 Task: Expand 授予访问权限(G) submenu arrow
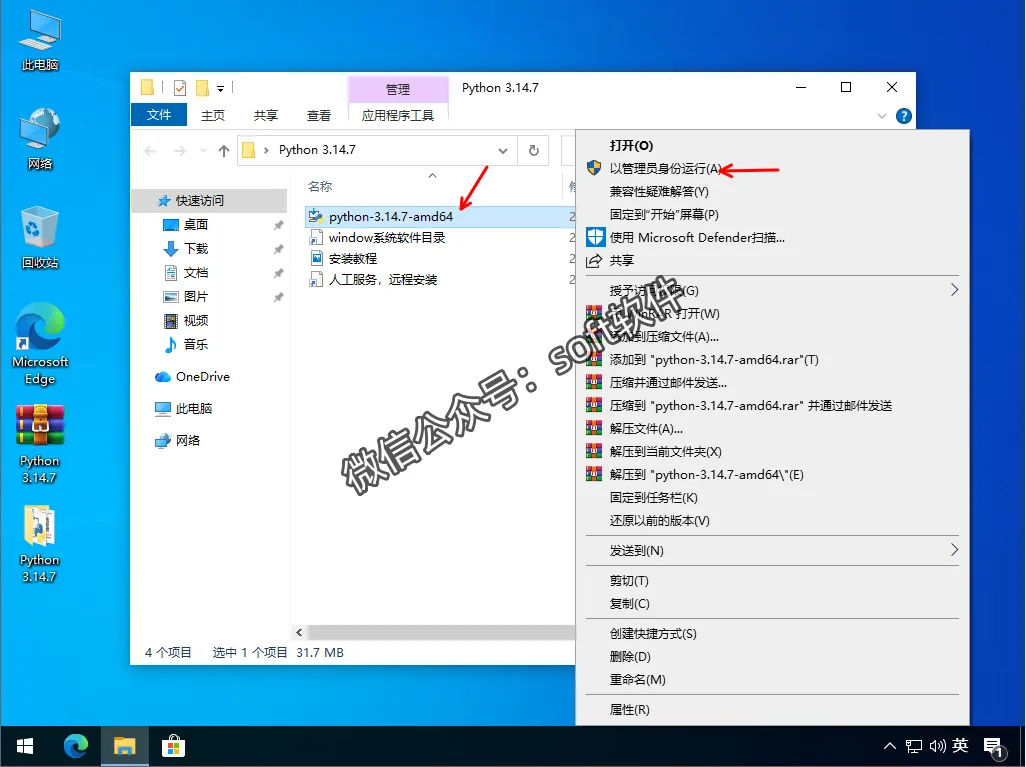tap(954, 290)
